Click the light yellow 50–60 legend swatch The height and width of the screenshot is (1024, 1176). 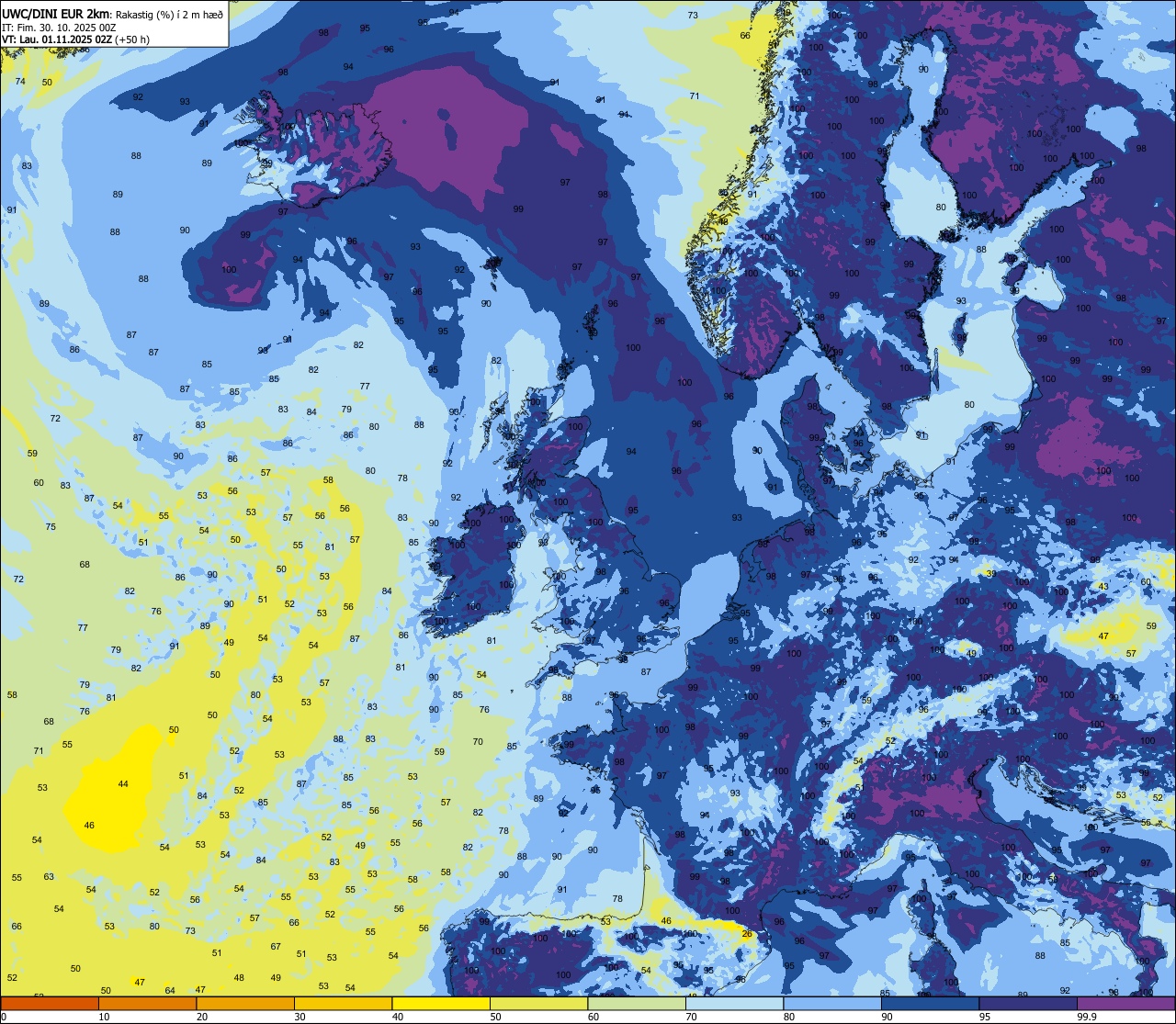pos(538,1003)
